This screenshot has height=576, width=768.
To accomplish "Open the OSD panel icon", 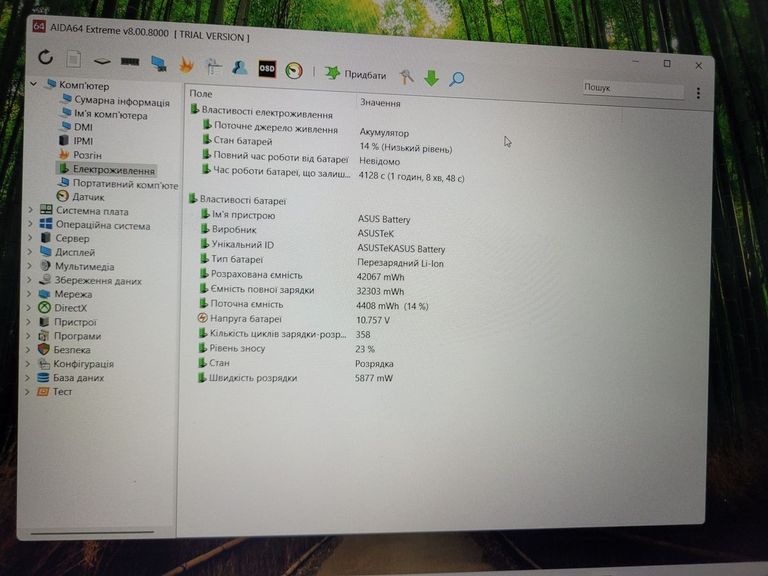I will [267, 69].
